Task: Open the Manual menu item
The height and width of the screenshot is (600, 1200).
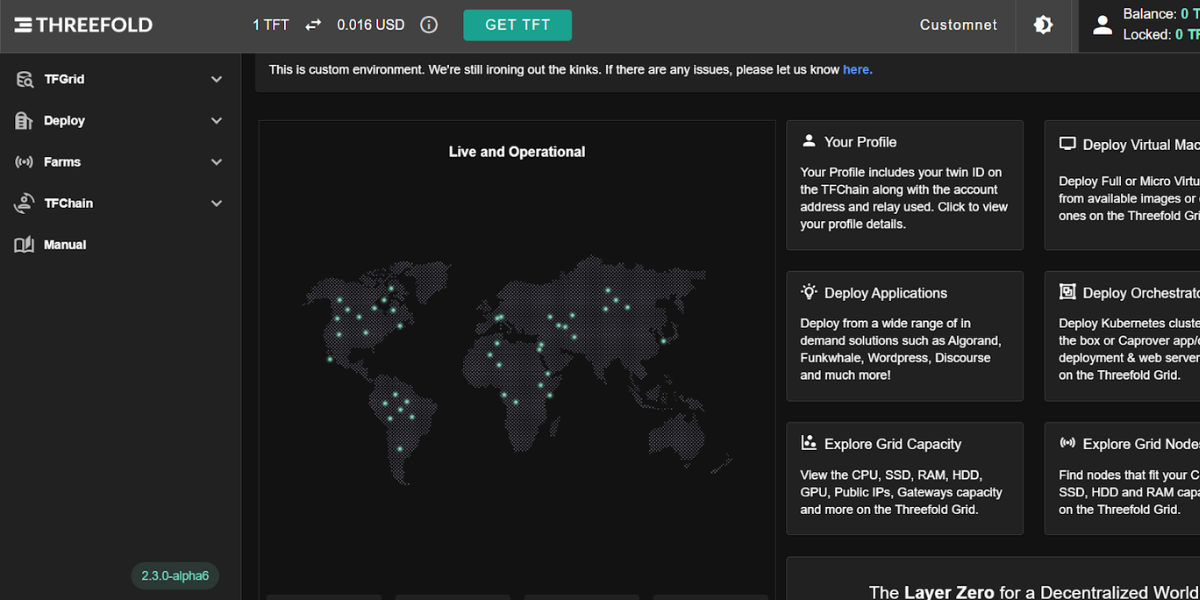Action: tap(65, 245)
